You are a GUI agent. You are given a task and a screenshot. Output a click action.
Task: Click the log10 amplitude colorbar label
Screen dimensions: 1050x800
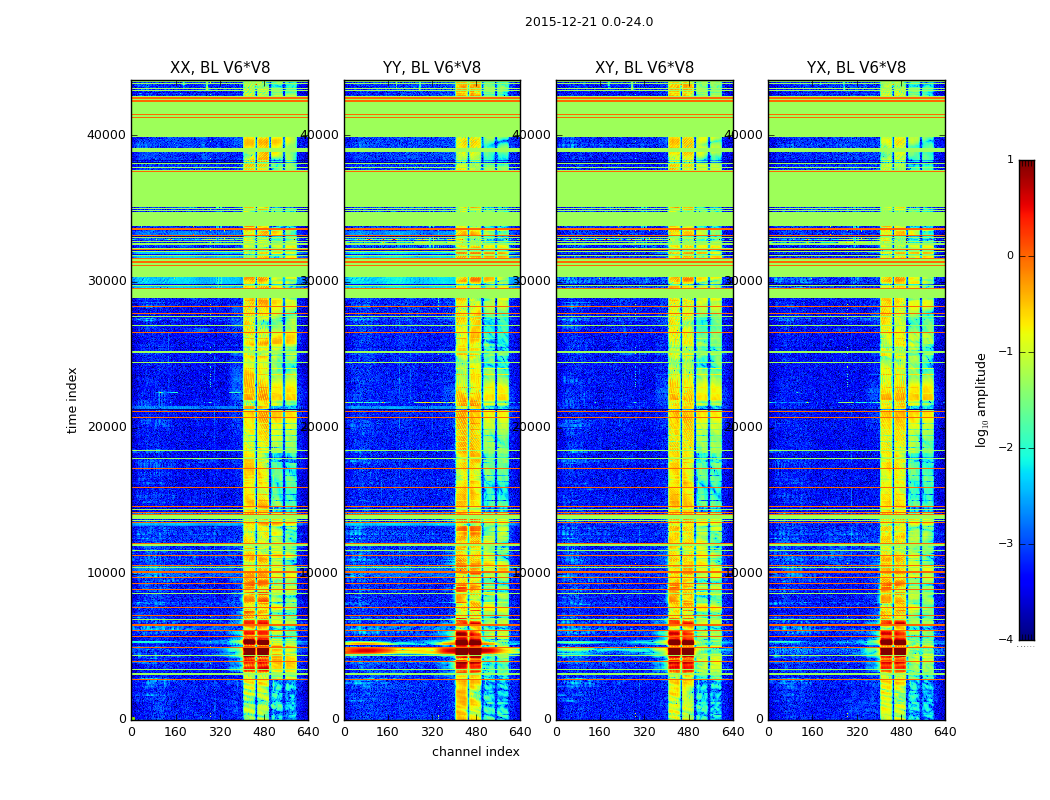(981, 400)
